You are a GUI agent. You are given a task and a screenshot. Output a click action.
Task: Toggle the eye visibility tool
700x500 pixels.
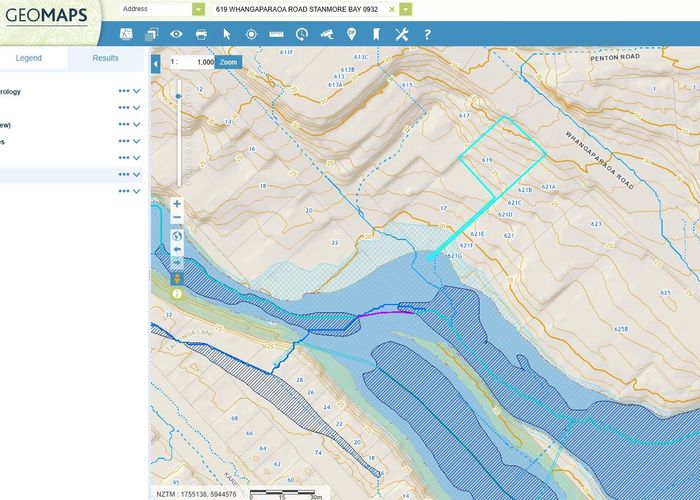click(x=176, y=34)
